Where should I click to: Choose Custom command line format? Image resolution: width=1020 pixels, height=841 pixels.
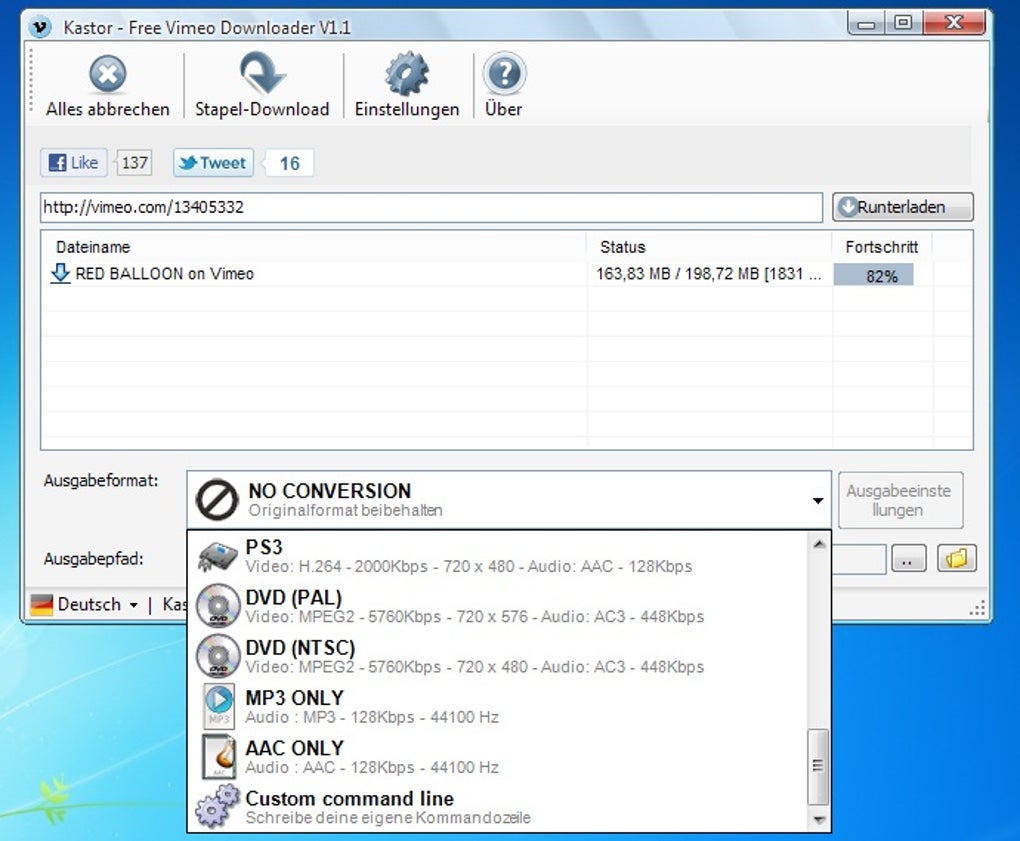(498, 807)
